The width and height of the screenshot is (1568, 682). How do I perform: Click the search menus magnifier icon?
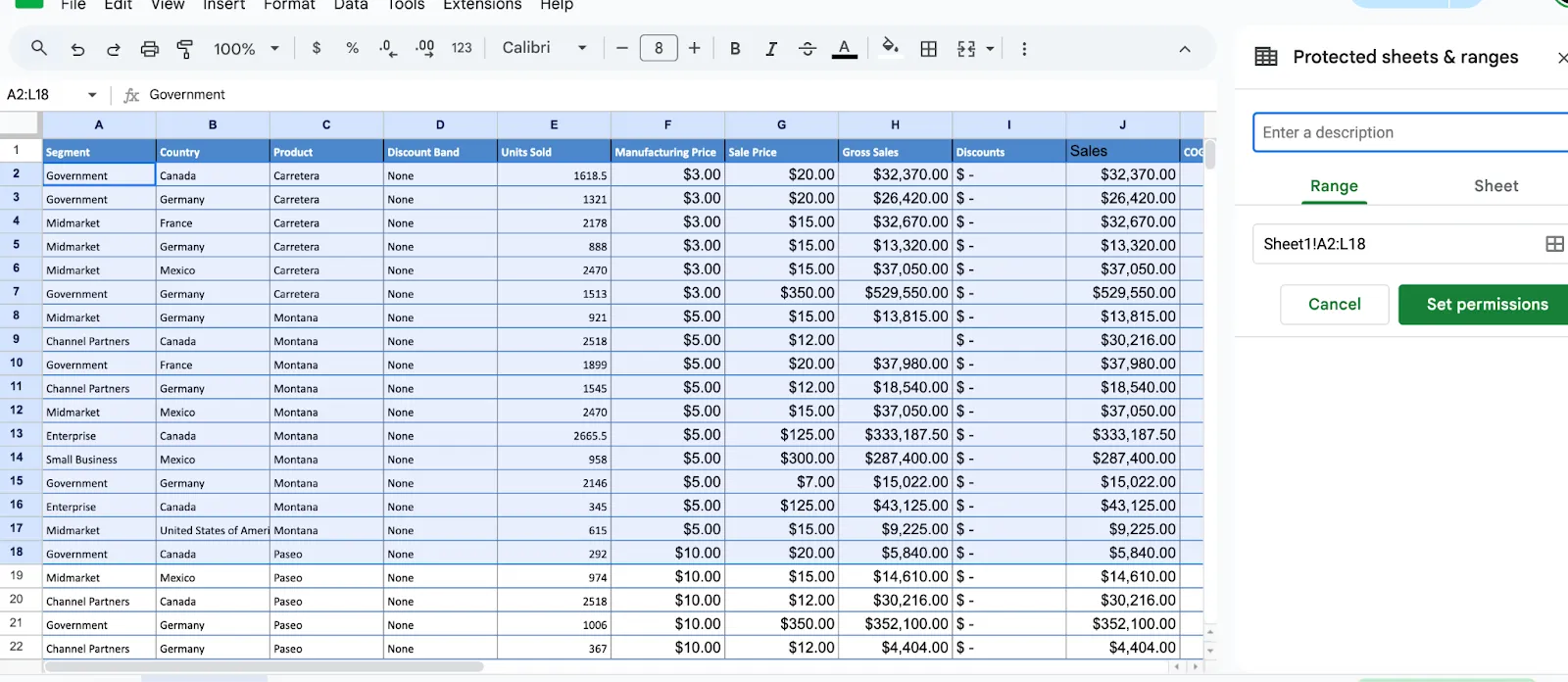click(39, 48)
